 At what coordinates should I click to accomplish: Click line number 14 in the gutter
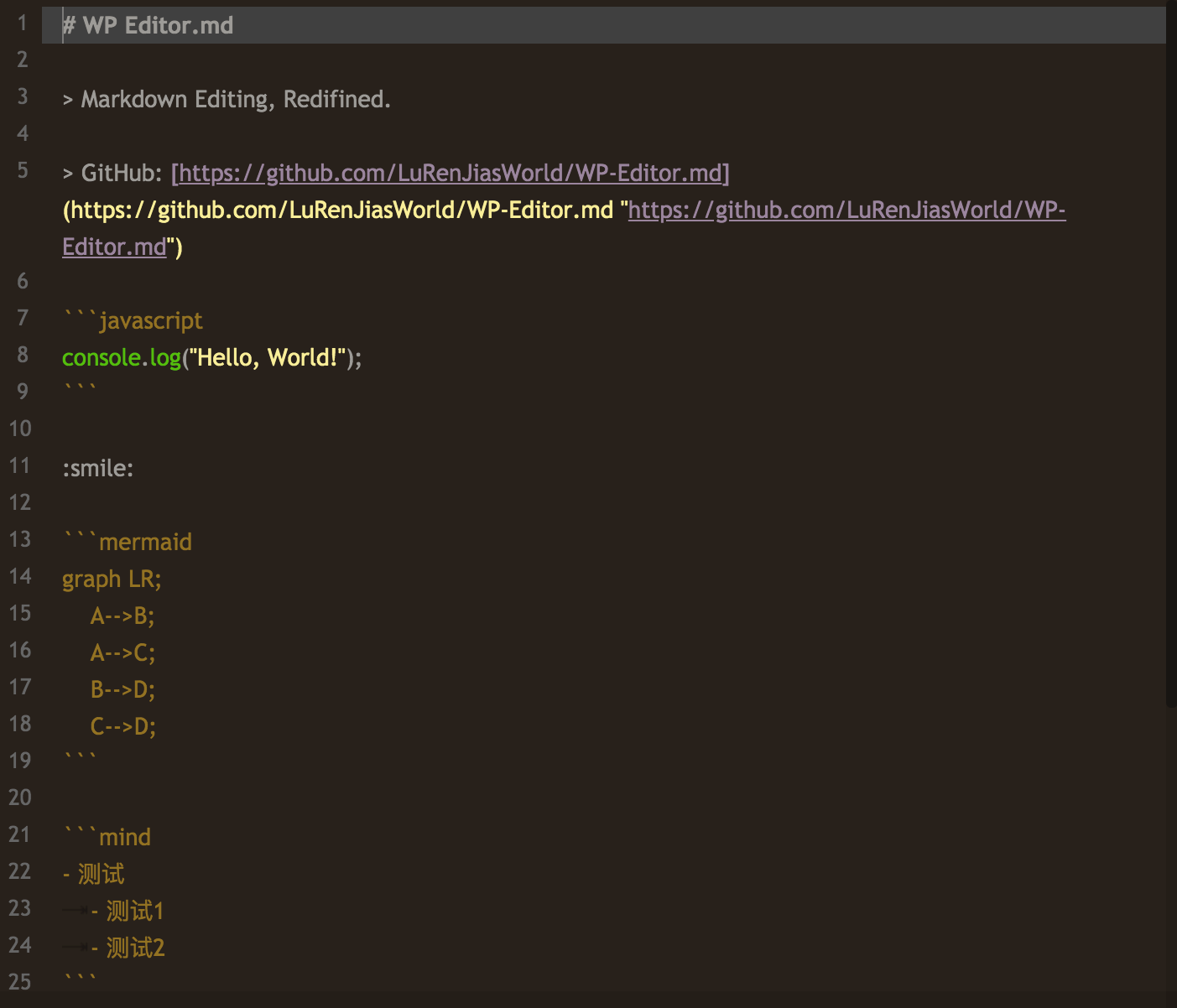[x=19, y=576]
